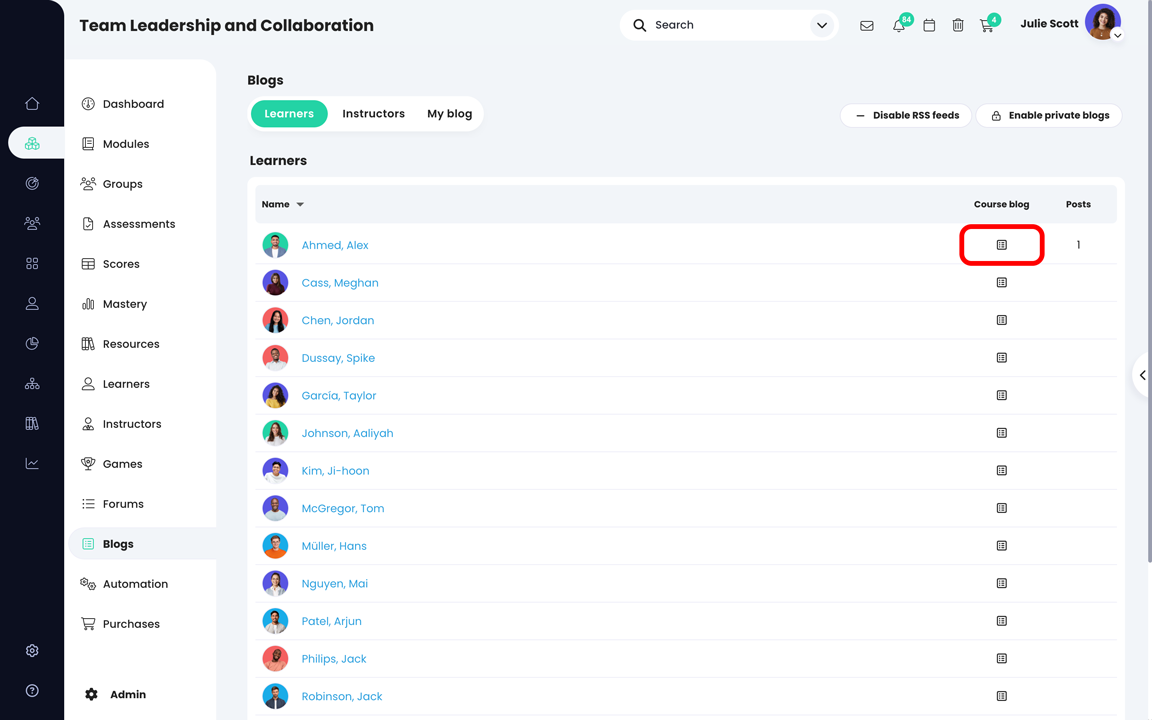Sort the table by the Name column
1152x720 pixels.
282,204
